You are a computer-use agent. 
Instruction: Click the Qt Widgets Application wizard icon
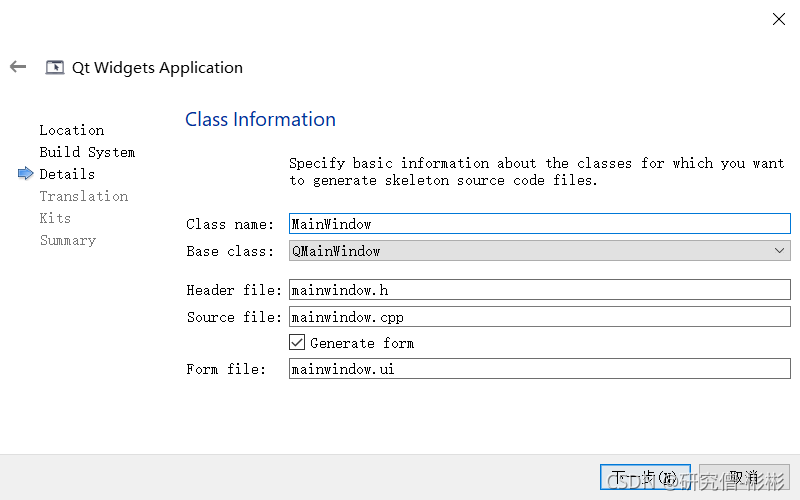pos(55,67)
